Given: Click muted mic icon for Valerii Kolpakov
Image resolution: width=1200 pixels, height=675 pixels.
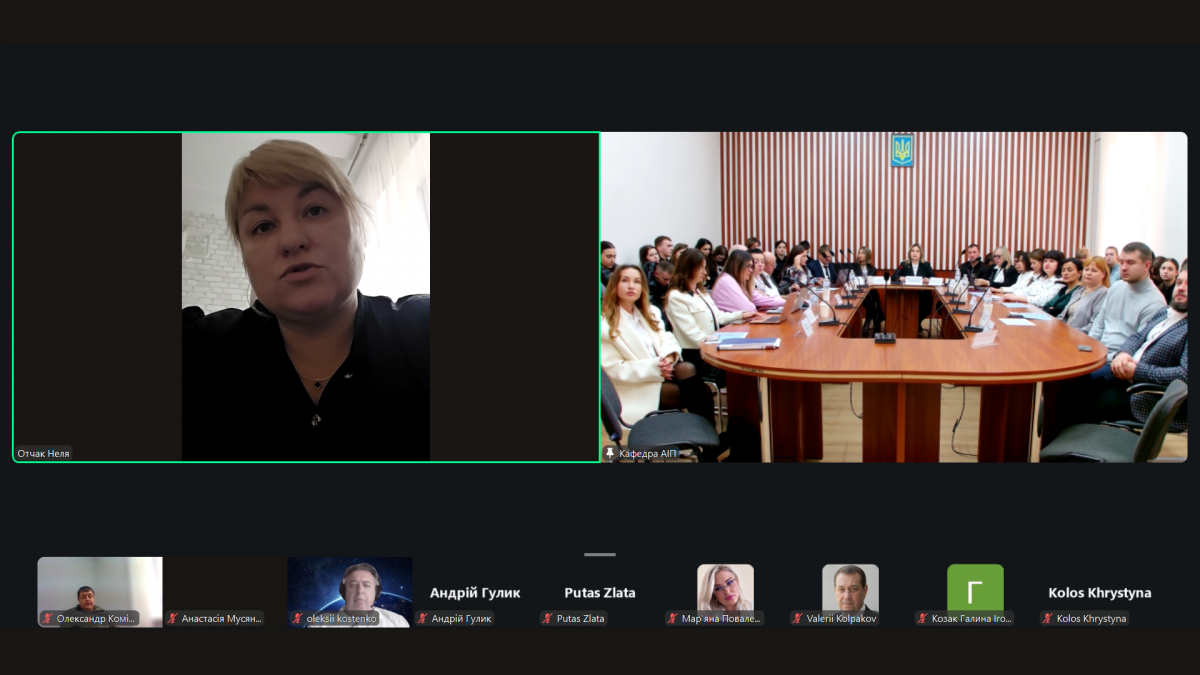Looking at the screenshot, I should pos(797,619).
